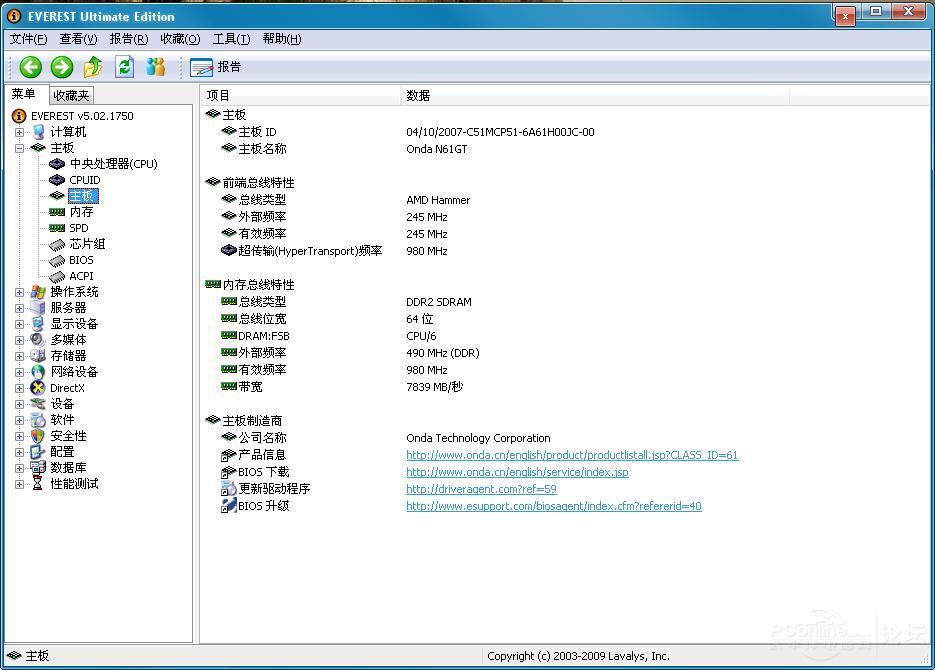The width and height of the screenshot is (935, 670).
Task: Select the 设备 tree item
Action: pos(61,404)
